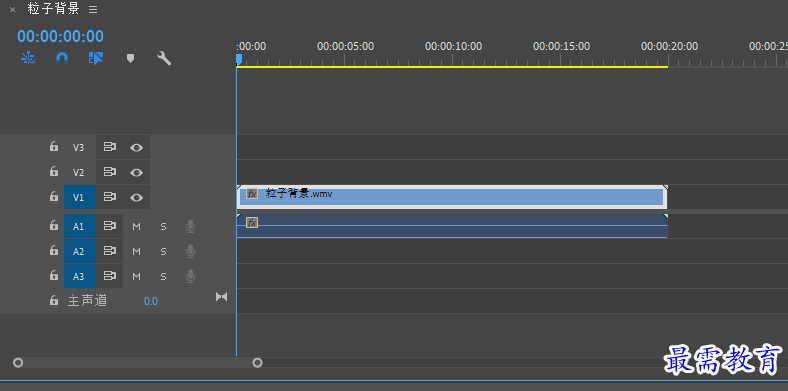Toggle sync lock on A3
The width and height of the screenshot is (788, 391).
(x=110, y=275)
